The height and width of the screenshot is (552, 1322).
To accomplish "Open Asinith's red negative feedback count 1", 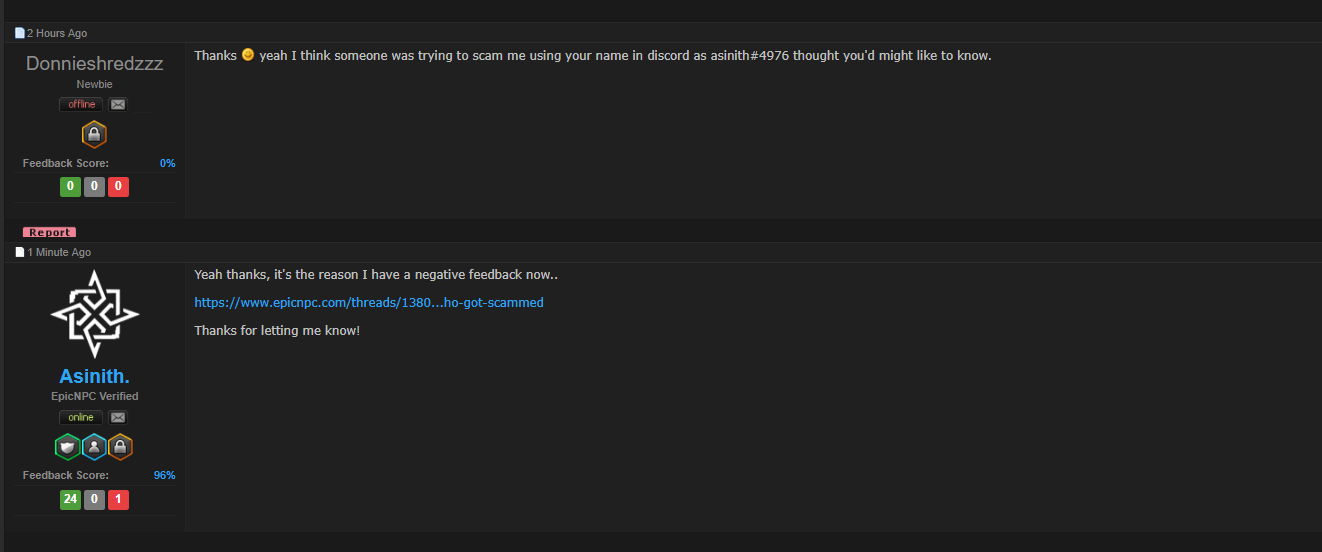I will pyautogui.click(x=118, y=499).
